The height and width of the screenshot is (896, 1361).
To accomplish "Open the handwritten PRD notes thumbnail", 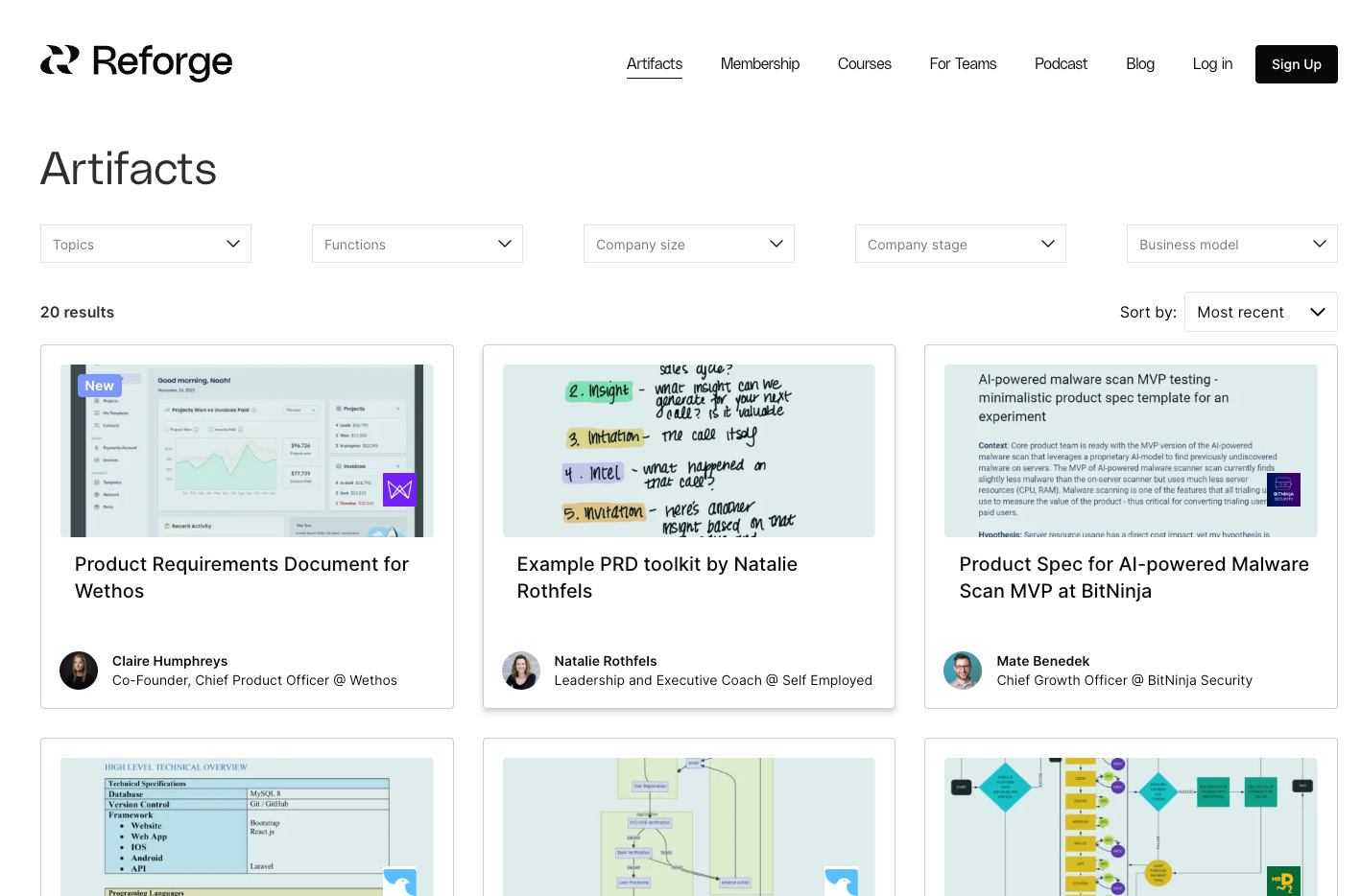I will coord(689,451).
